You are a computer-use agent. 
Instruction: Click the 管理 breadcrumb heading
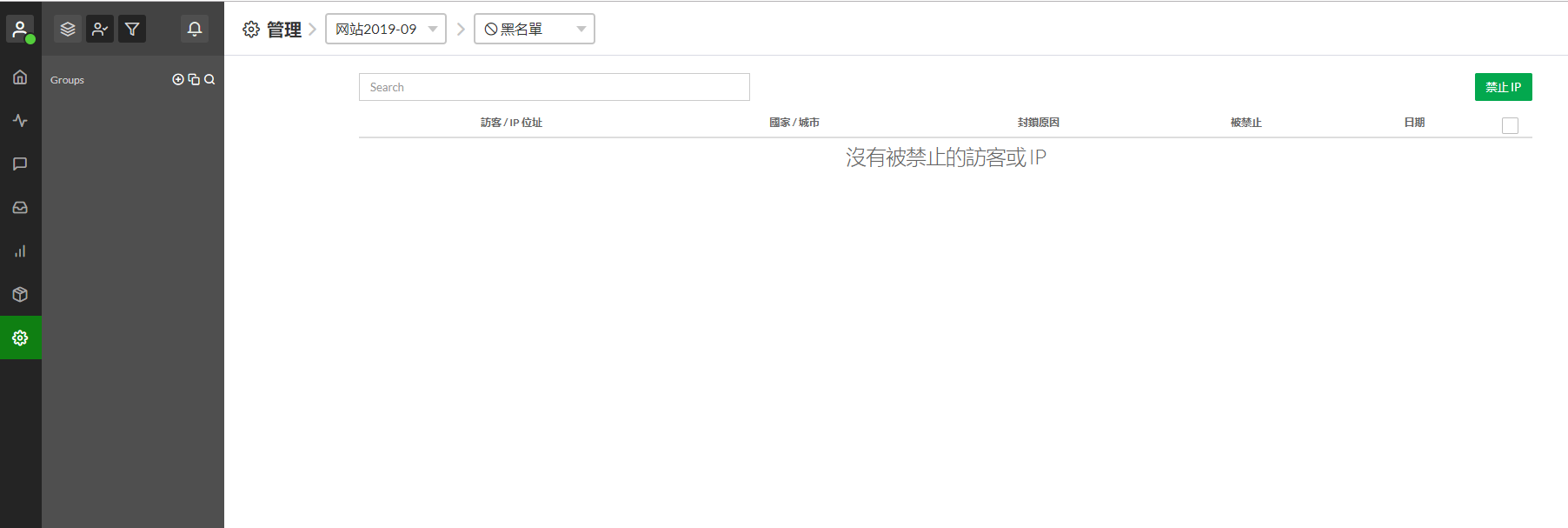tap(283, 30)
